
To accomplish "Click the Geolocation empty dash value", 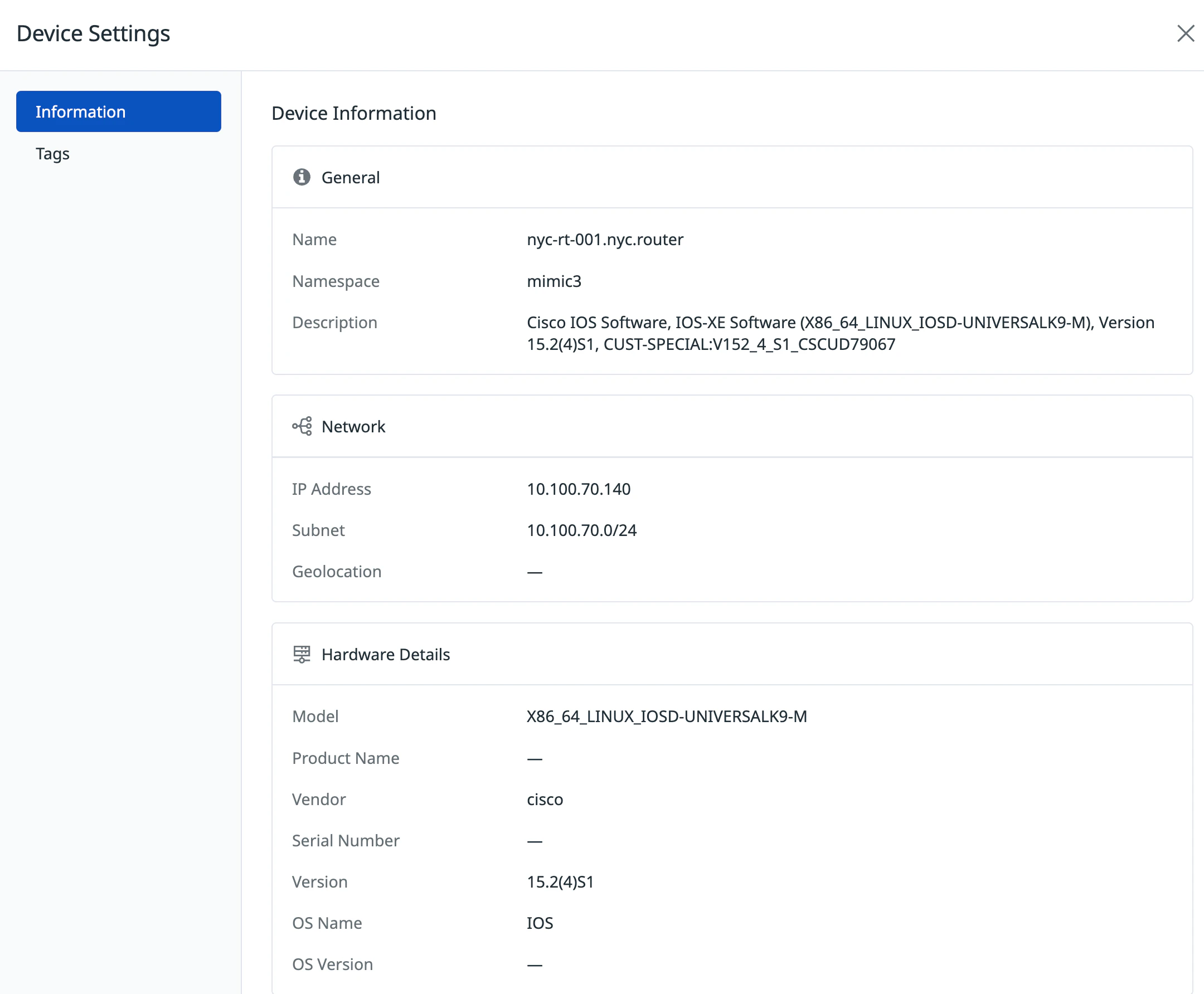I will tap(535, 572).
